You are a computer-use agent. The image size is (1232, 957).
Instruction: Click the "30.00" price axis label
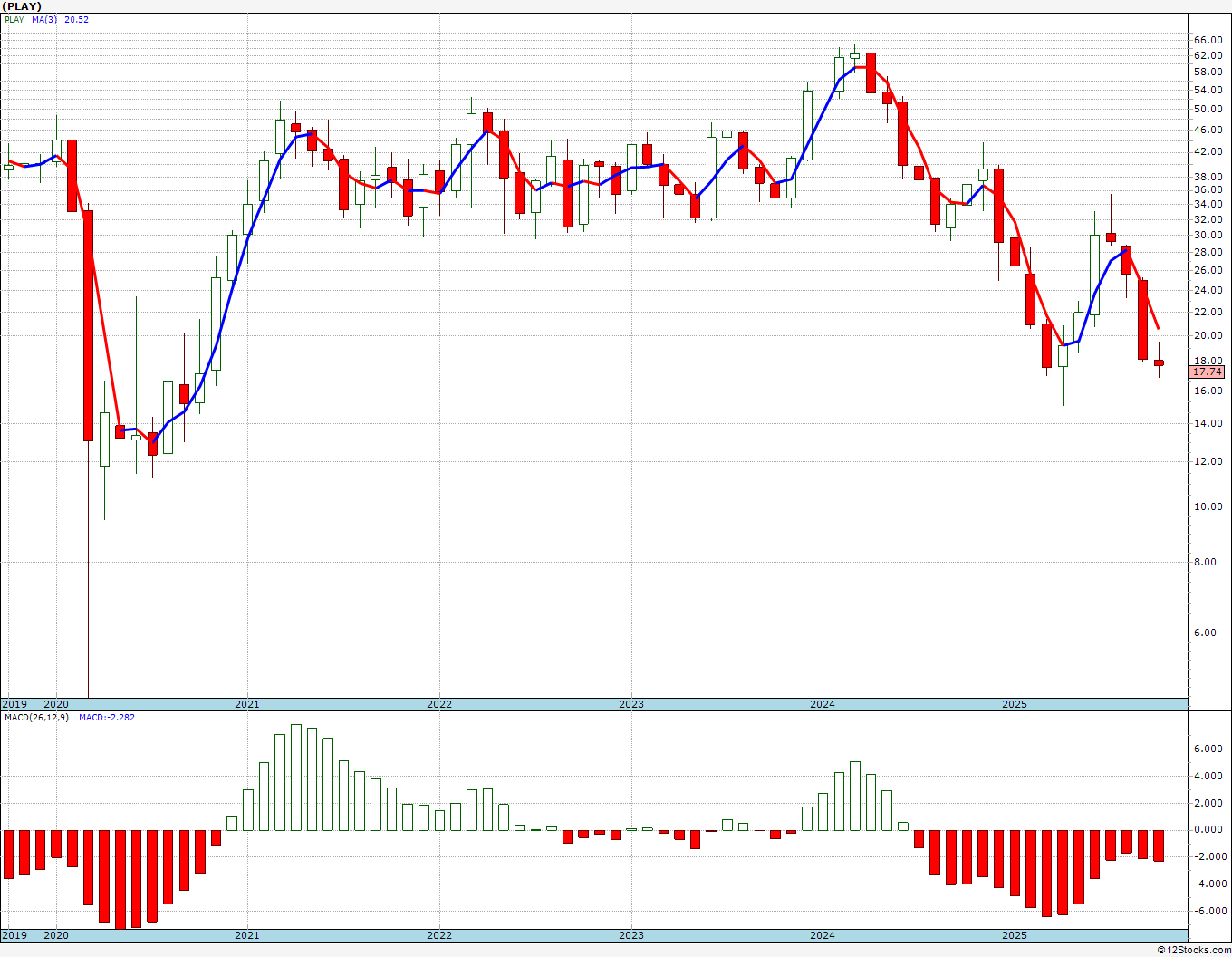coord(1208,236)
